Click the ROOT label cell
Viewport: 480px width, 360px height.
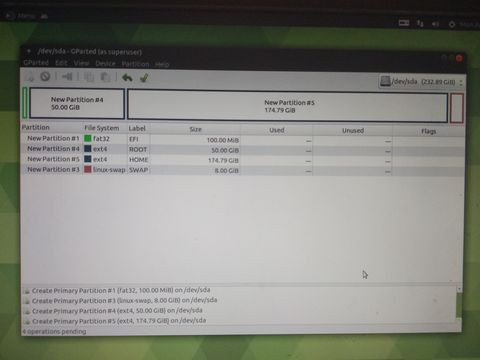tap(139, 149)
